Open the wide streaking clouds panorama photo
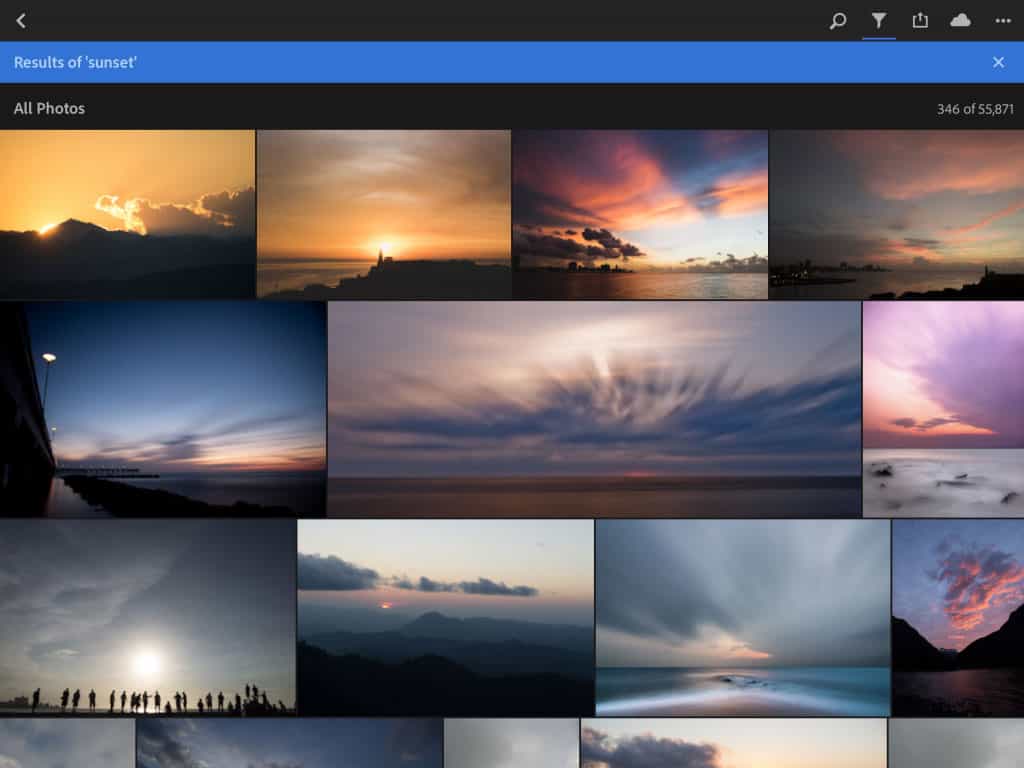The width and height of the screenshot is (1024, 768). [594, 409]
